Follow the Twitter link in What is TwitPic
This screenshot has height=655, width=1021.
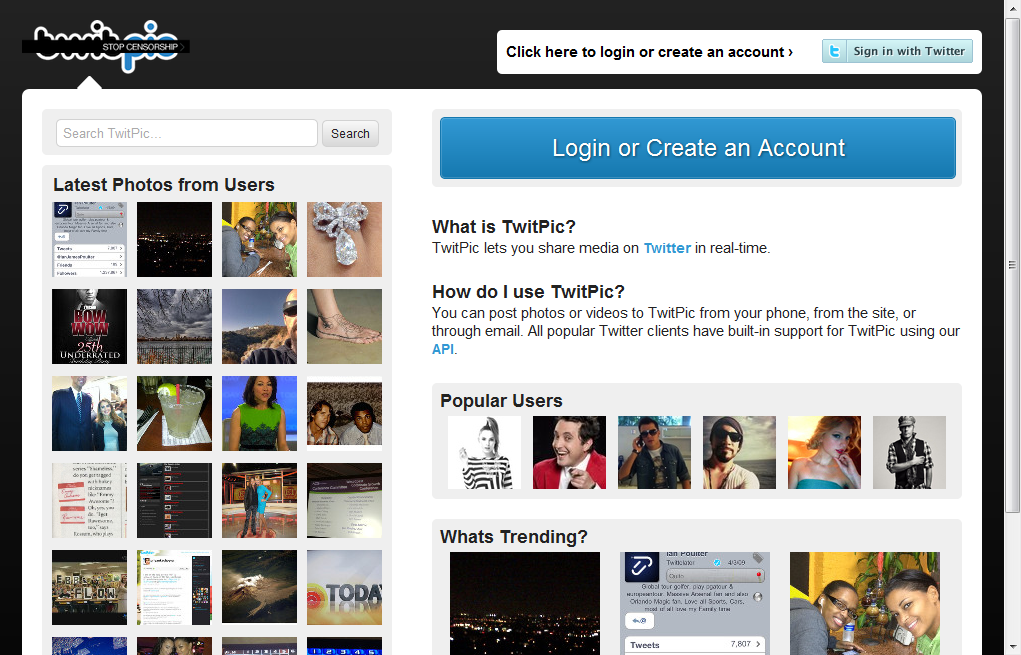point(667,248)
